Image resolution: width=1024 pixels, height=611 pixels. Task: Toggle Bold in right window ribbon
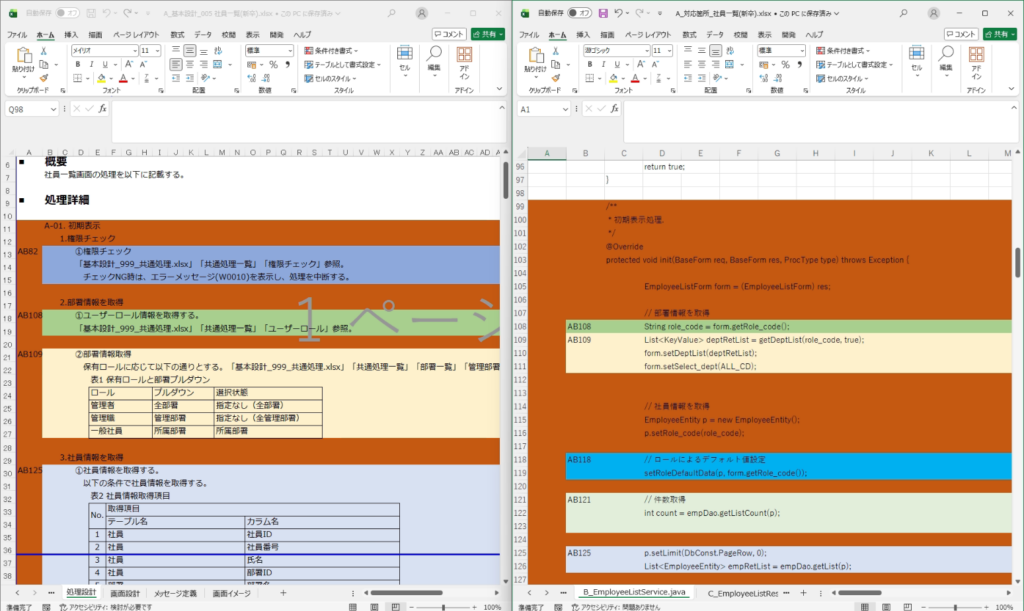(x=590, y=64)
